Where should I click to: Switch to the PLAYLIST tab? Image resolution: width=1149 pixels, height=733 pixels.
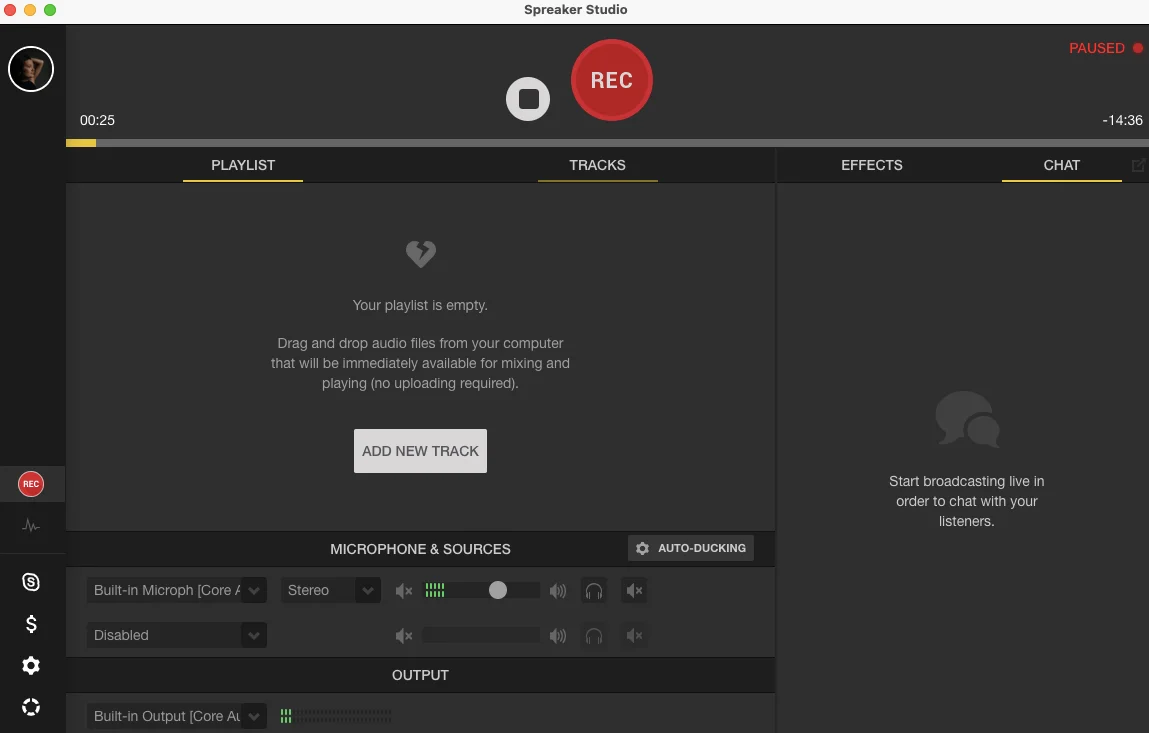243,165
